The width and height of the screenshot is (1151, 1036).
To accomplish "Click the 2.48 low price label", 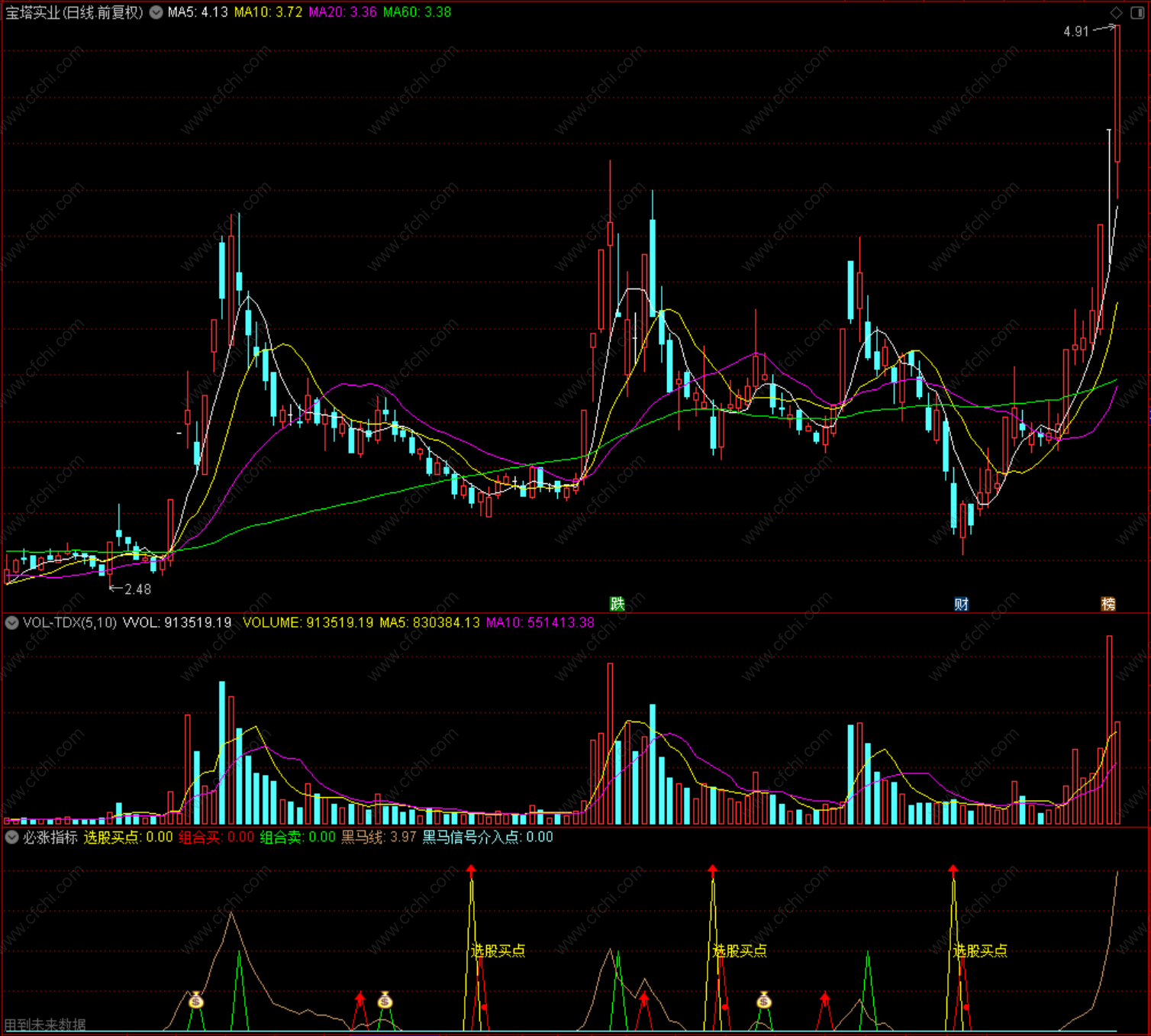I will click(x=137, y=589).
